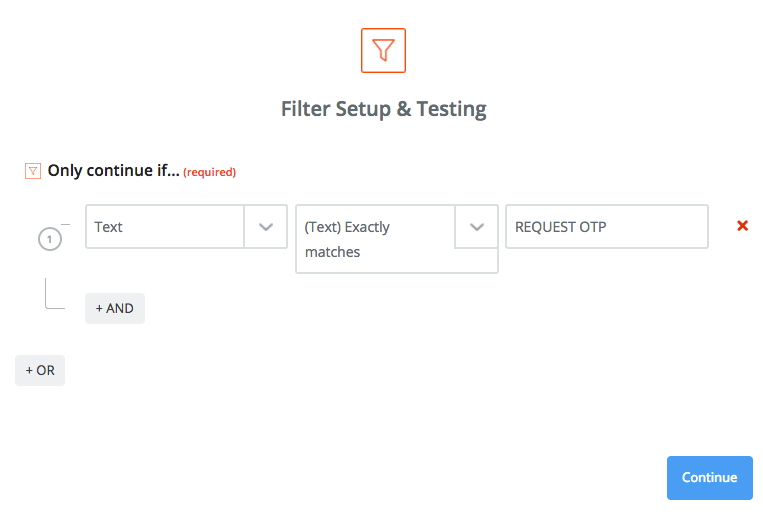Click the circled step number 1 marker
This screenshot has height=523, width=763.
coord(50,239)
